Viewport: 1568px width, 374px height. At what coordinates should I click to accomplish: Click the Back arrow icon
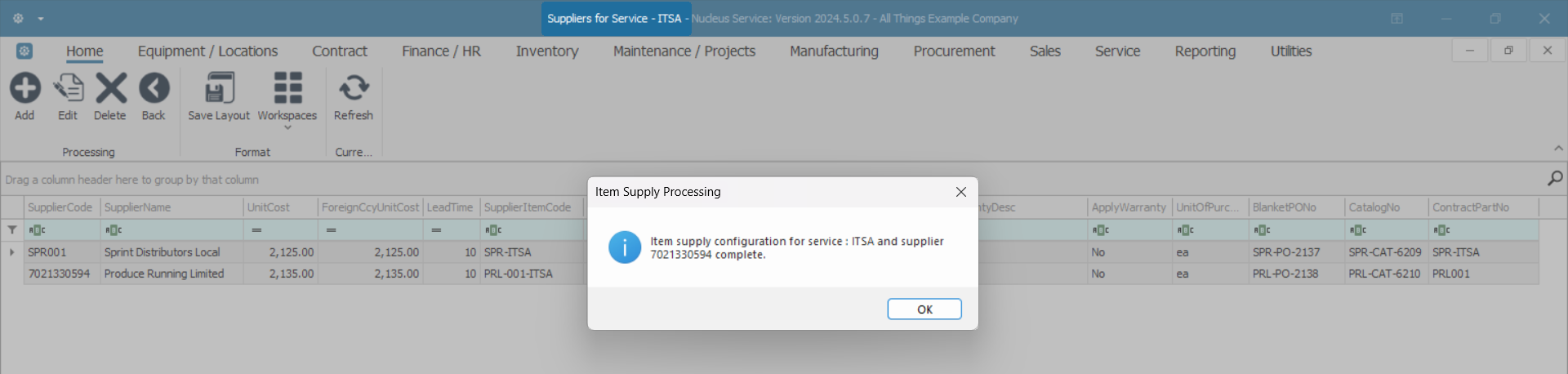154,88
